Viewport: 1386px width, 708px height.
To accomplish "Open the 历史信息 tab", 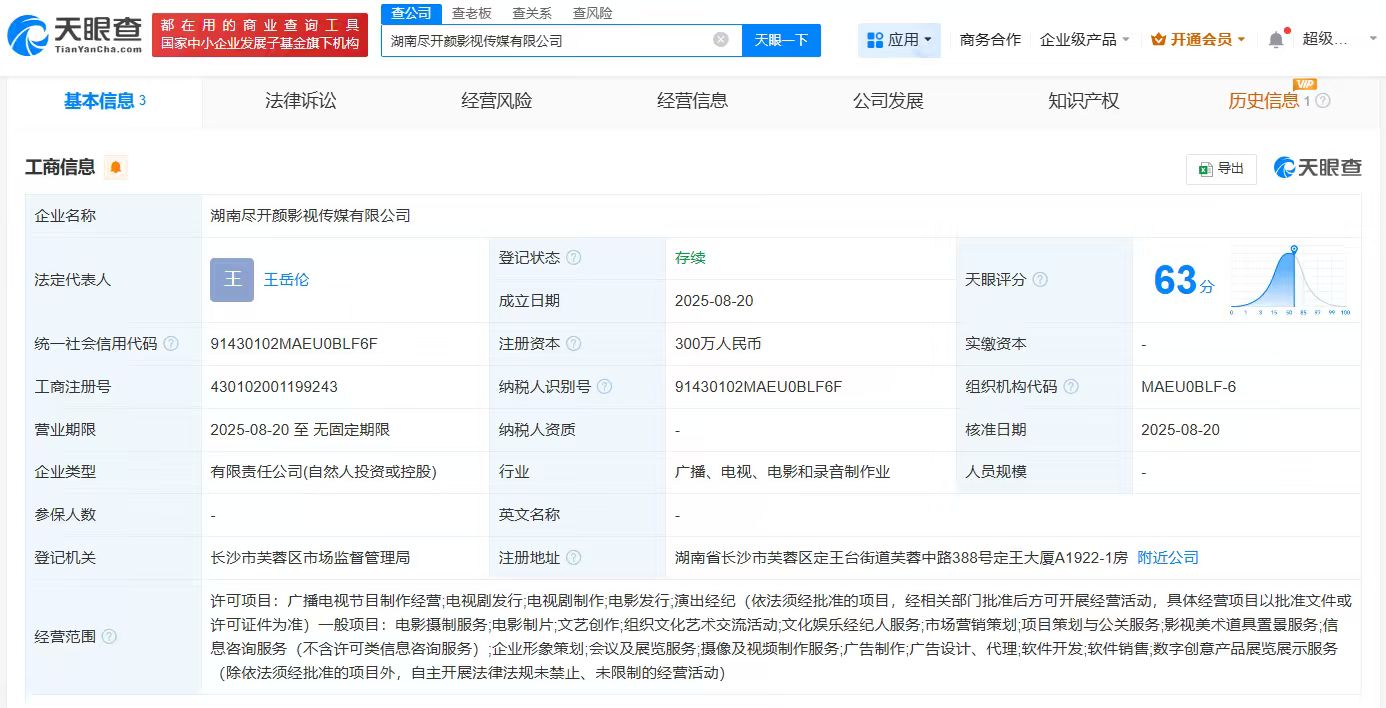I will click(x=1263, y=101).
